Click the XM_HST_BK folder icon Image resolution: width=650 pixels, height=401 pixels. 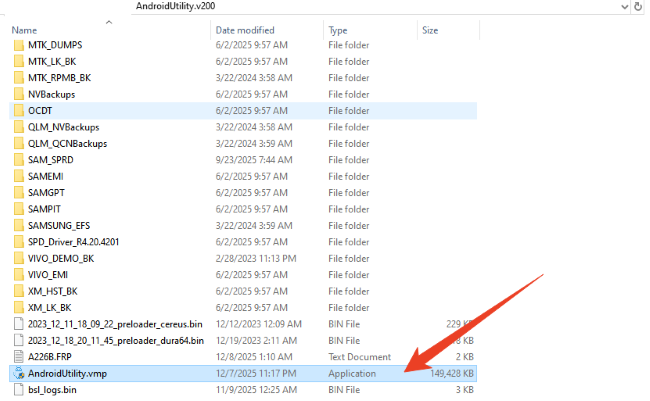19,291
